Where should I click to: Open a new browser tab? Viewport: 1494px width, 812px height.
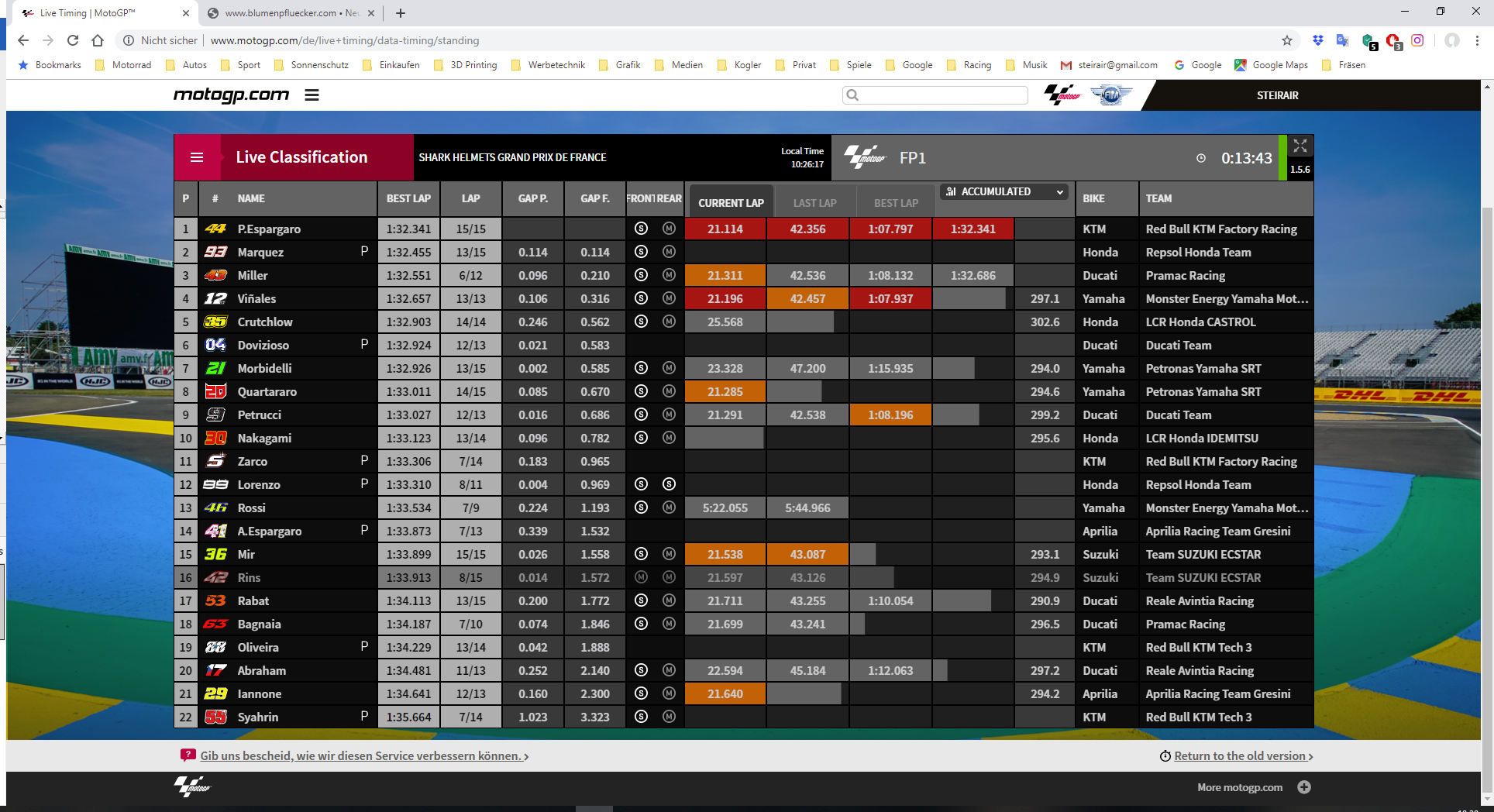point(401,13)
